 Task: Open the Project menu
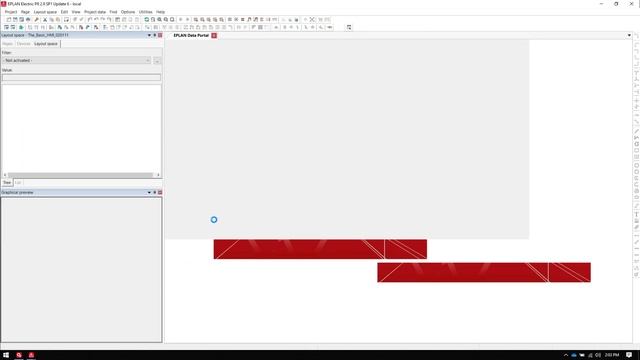[11, 12]
